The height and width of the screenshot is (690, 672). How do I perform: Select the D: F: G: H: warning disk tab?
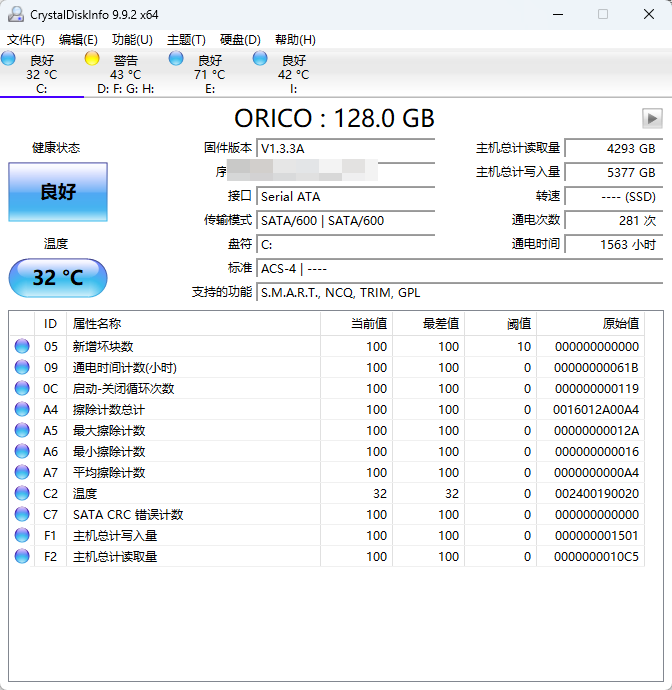point(126,73)
